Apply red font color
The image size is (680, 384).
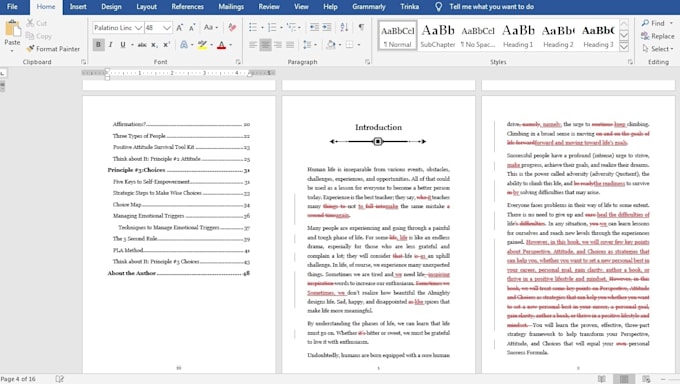click(x=221, y=45)
